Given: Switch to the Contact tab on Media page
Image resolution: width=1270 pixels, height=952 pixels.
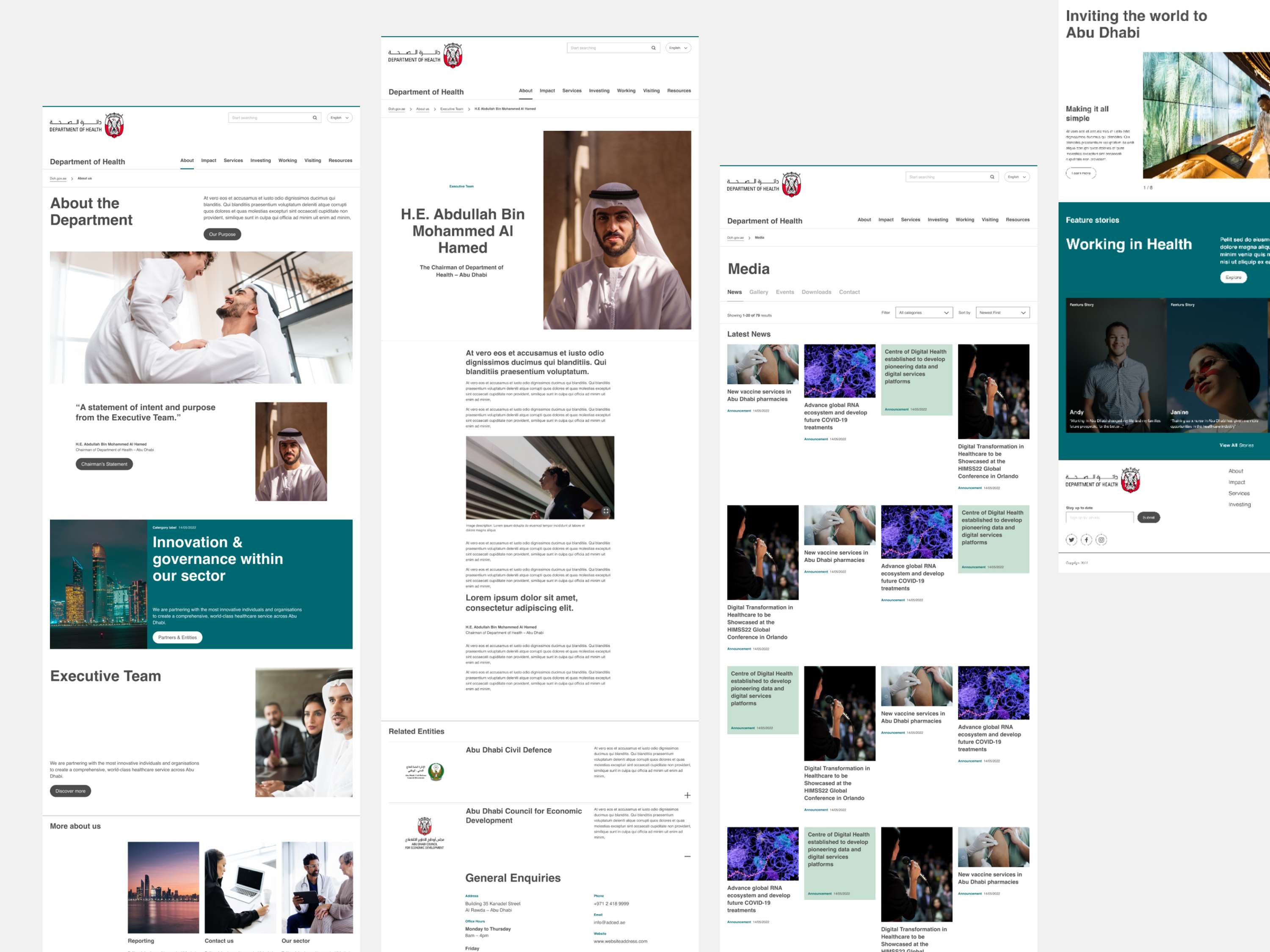Looking at the screenshot, I should click(x=849, y=292).
